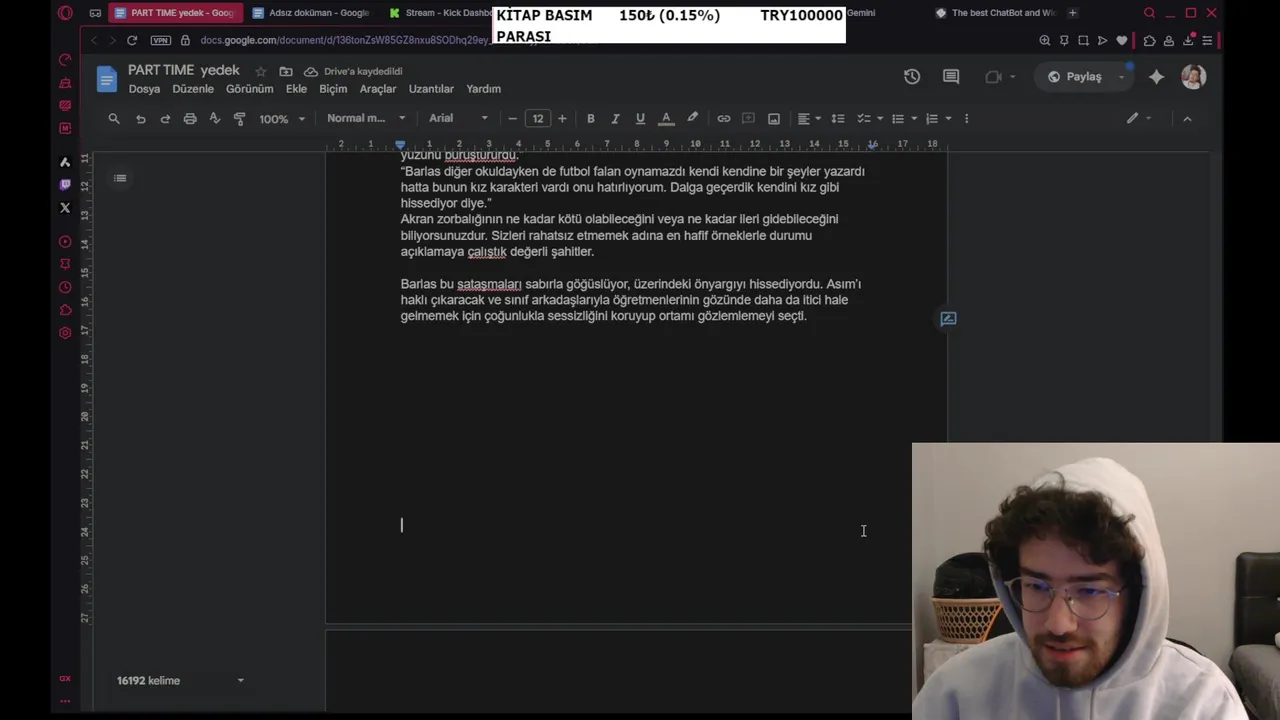Run spelling and grammar check
Image resolution: width=1280 pixels, height=720 pixels.
[214, 118]
